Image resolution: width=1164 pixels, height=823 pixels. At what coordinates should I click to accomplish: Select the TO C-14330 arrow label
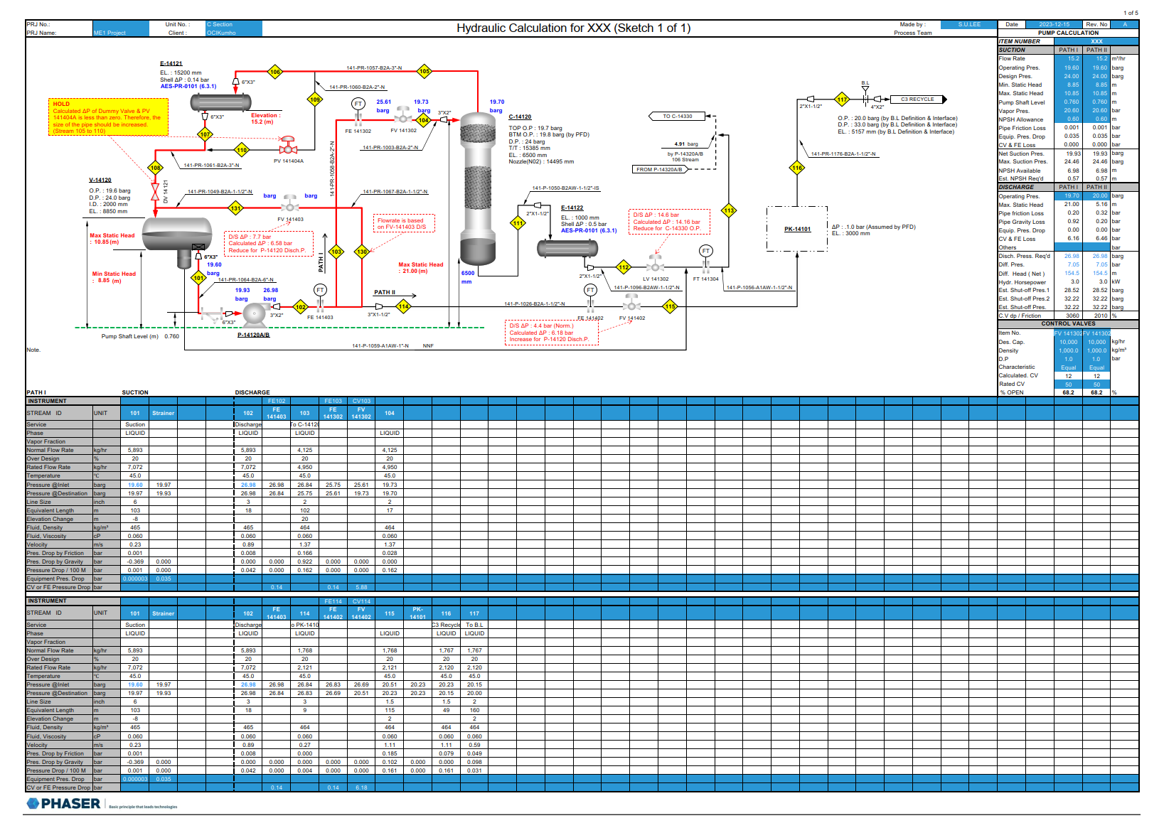pyautogui.click(x=677, y=116)
